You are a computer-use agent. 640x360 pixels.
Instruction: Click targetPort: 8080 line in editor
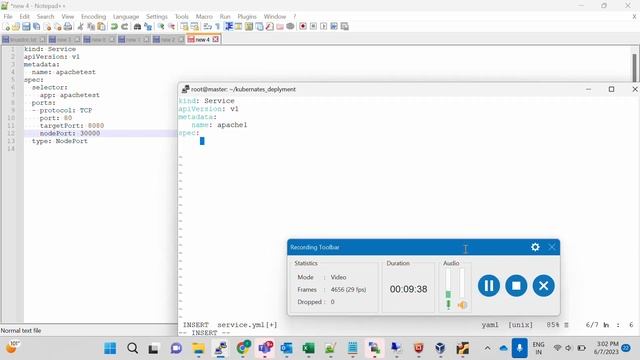[72, 125]
